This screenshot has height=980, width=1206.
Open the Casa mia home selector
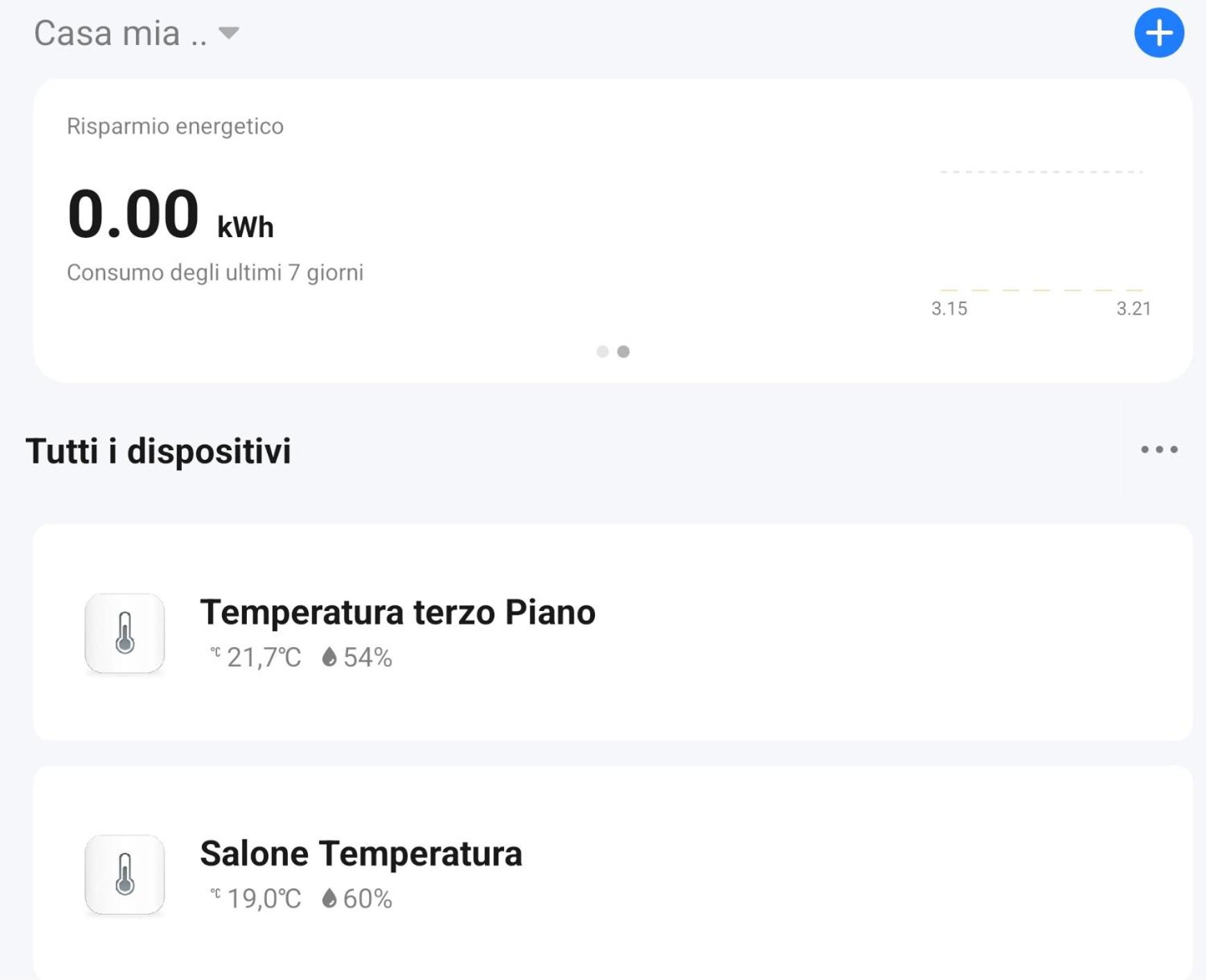[137, 33]
